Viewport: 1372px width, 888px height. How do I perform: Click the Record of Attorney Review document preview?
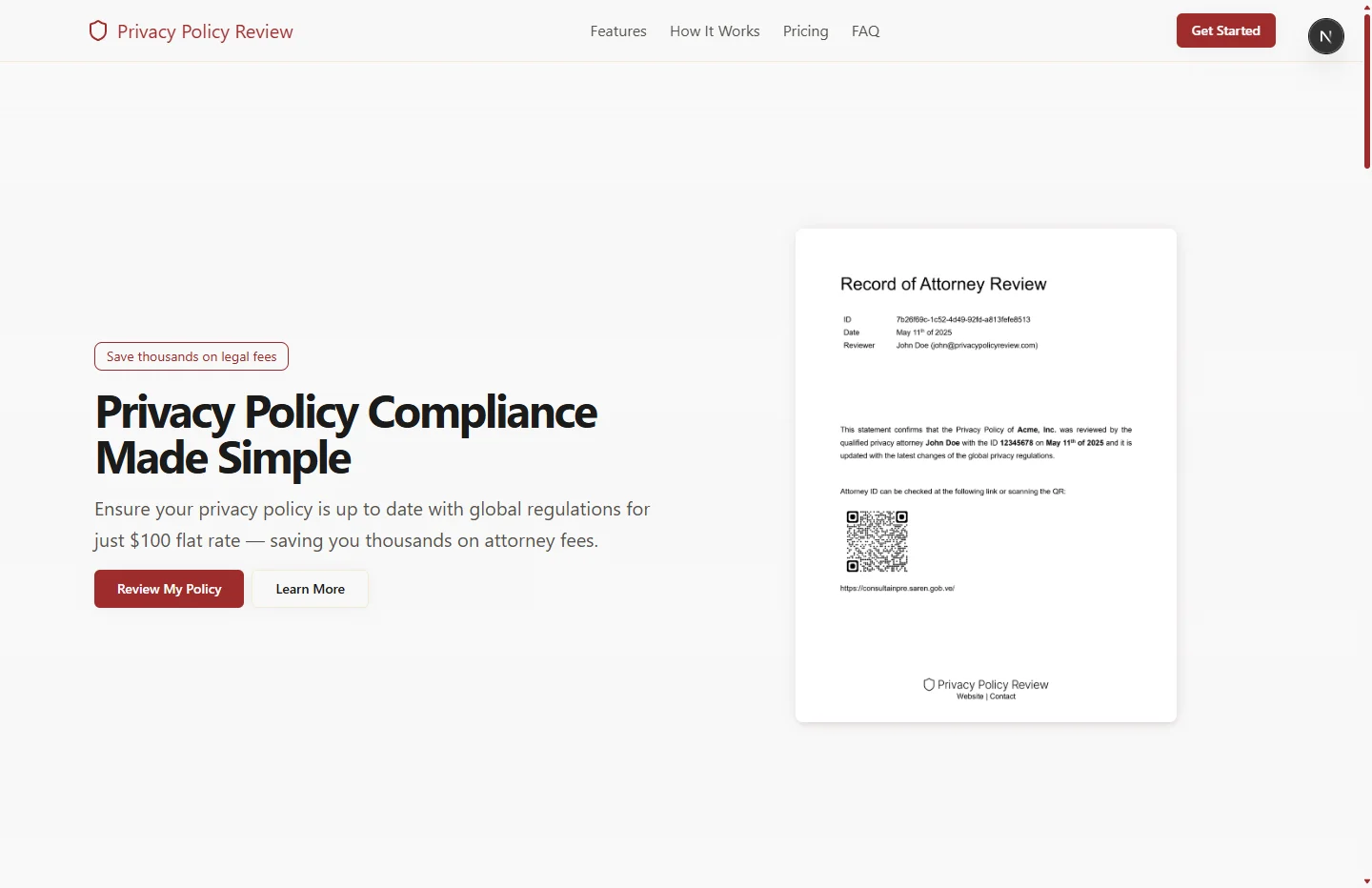[986, 474]
